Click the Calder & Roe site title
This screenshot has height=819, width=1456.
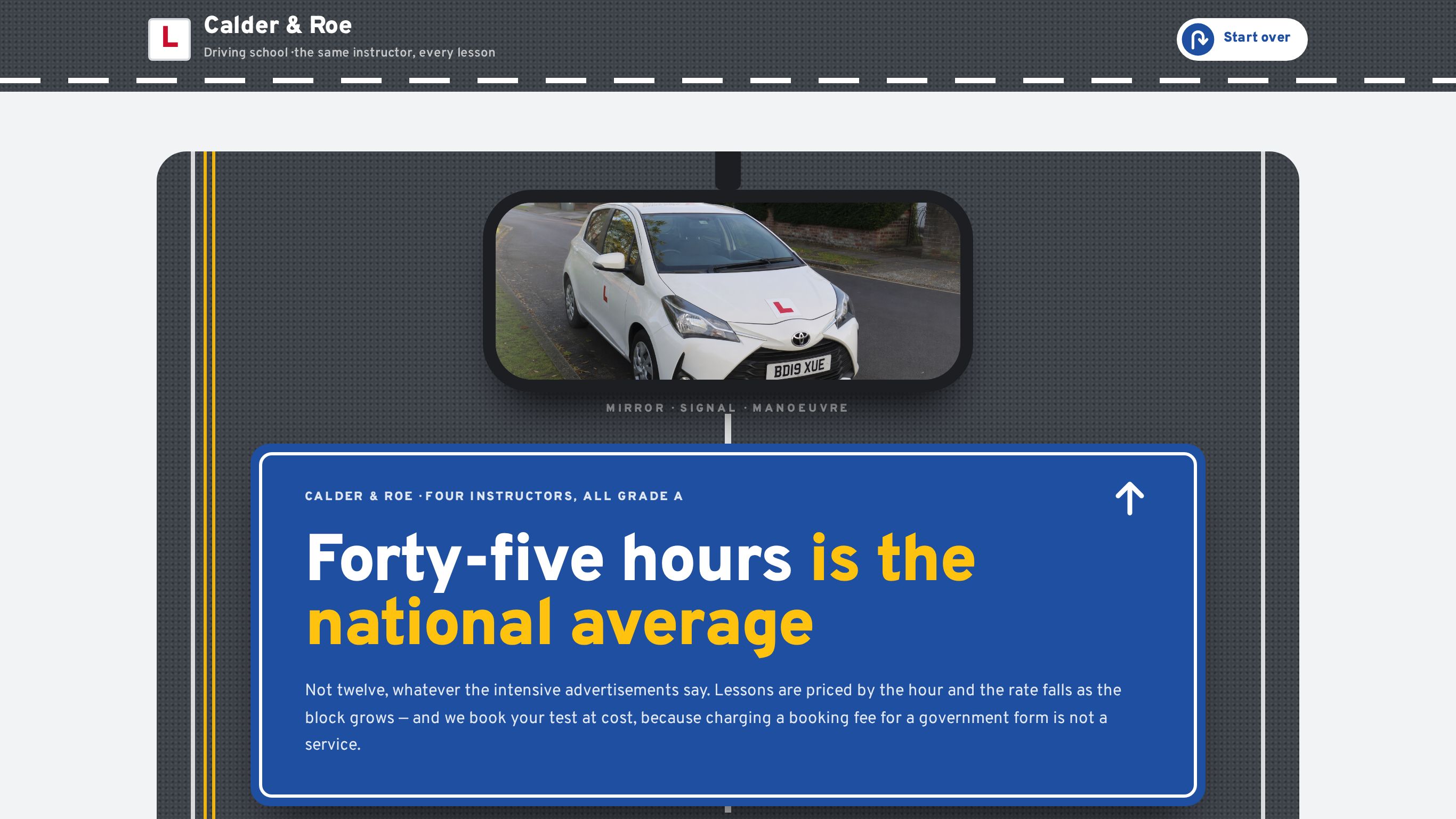pos(278,26)
